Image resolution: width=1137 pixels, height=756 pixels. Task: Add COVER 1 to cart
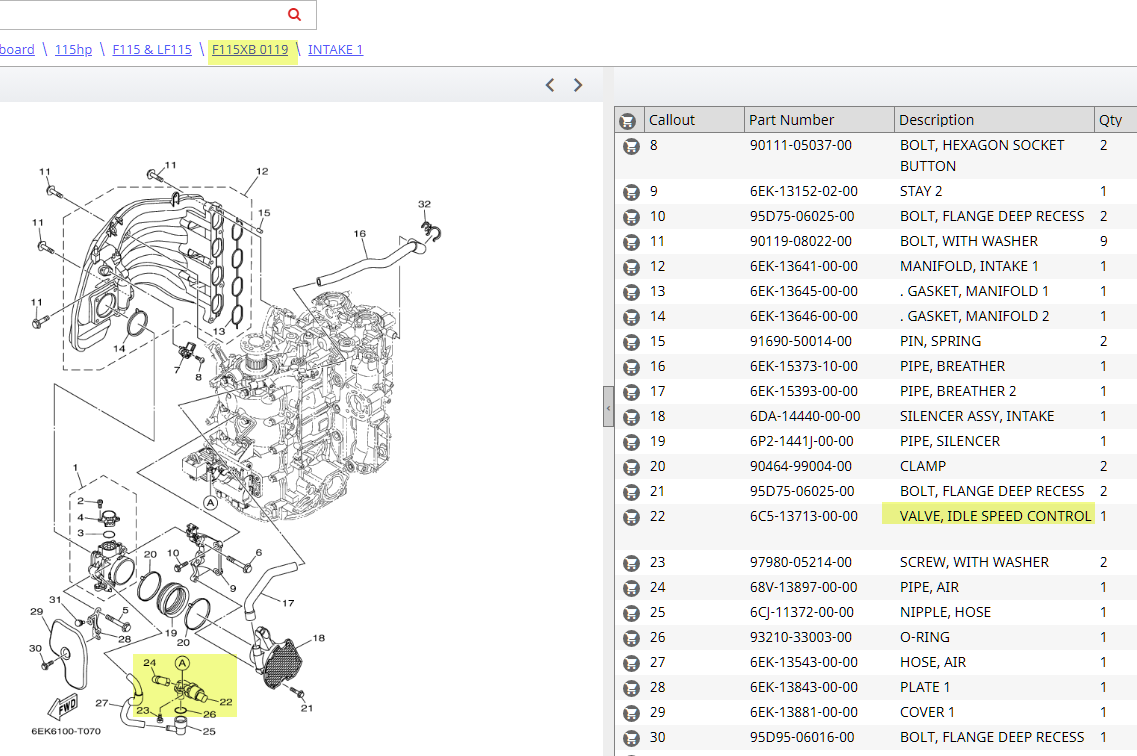(x=632, y=713)
